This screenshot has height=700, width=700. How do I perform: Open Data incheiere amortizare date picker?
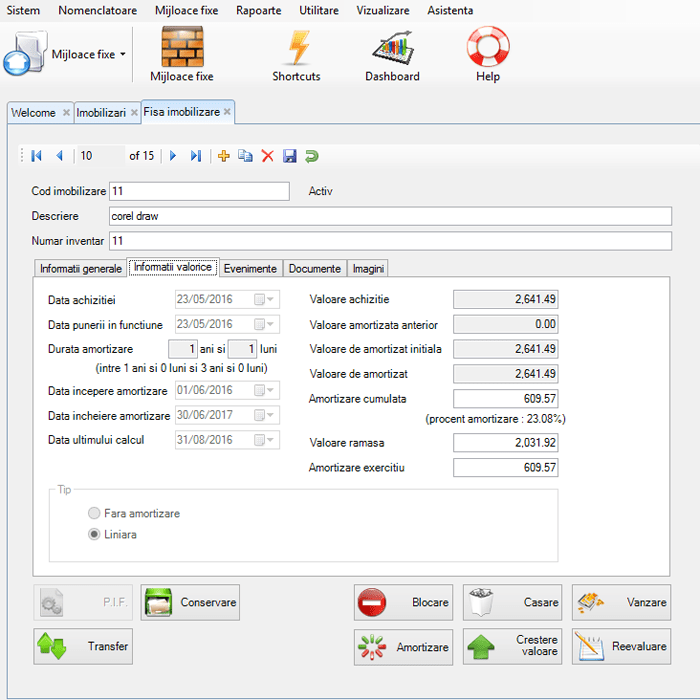(264, 415)
